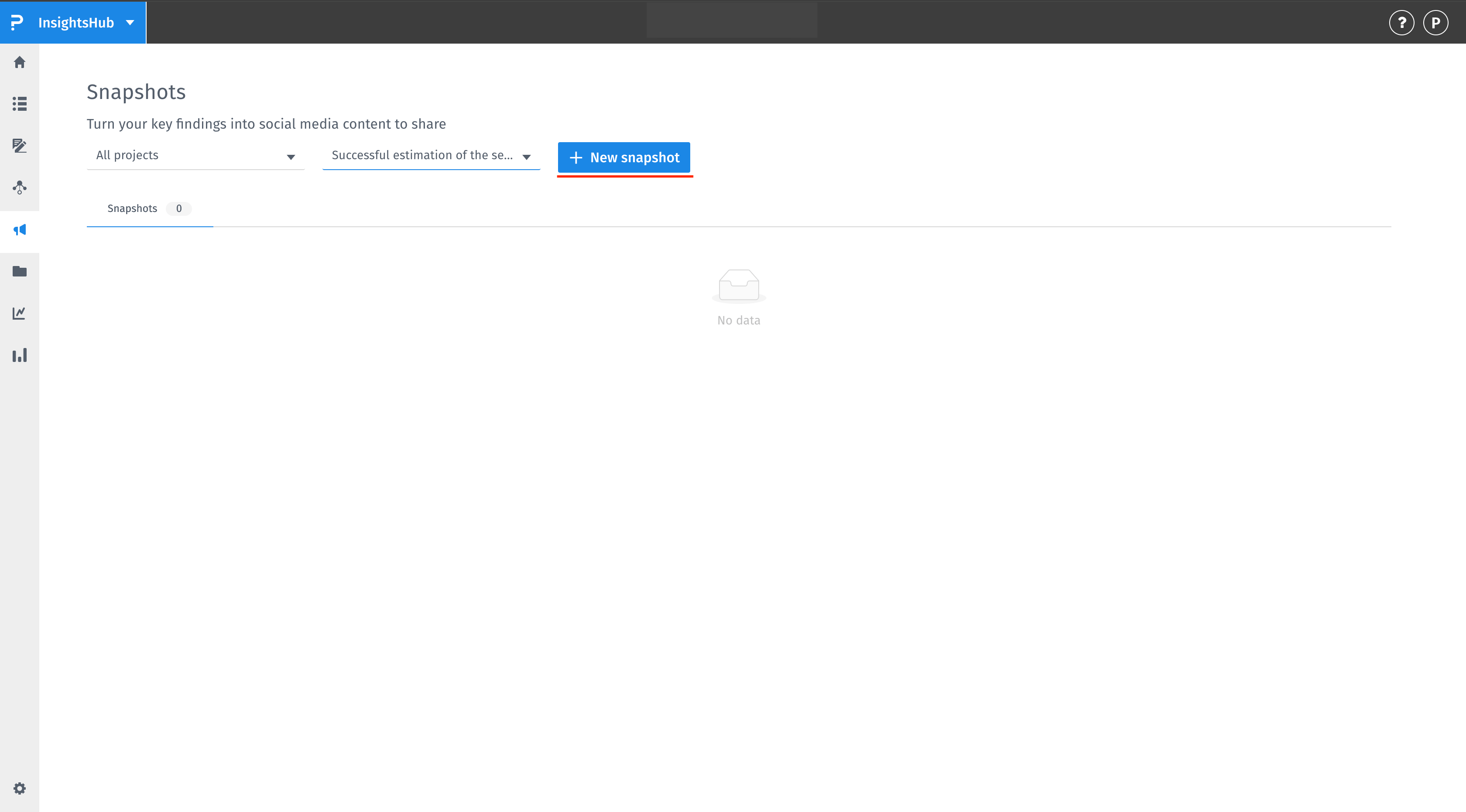The height and width of the screenshot is (812, 1466).
Task: Open the settings gear at sidebar bottom
Action: [20, 789]
